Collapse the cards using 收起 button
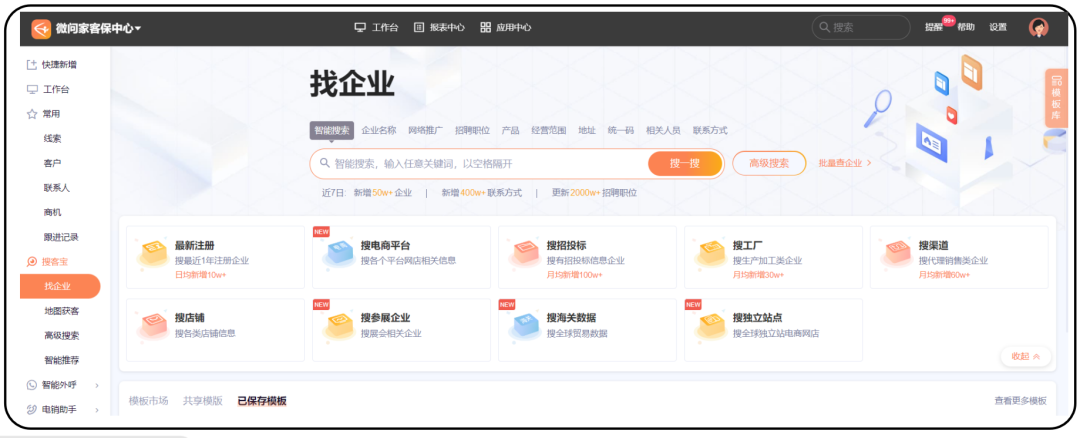Screen dimensions: 1080x438 (1025, 356)
